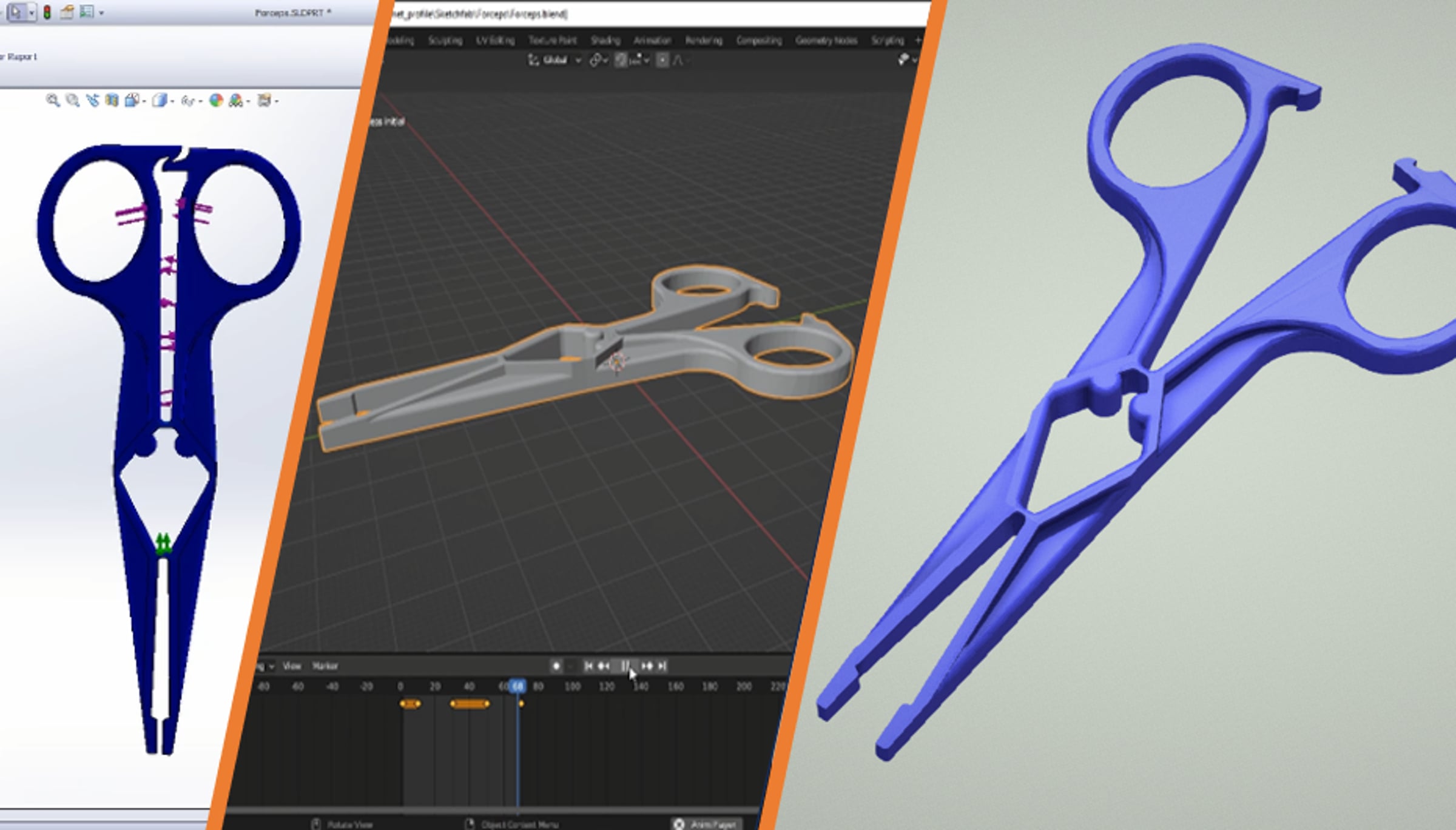Jump to the timeline start frame
Viewport: 1456px width, 830px height.
coord(588,666)
